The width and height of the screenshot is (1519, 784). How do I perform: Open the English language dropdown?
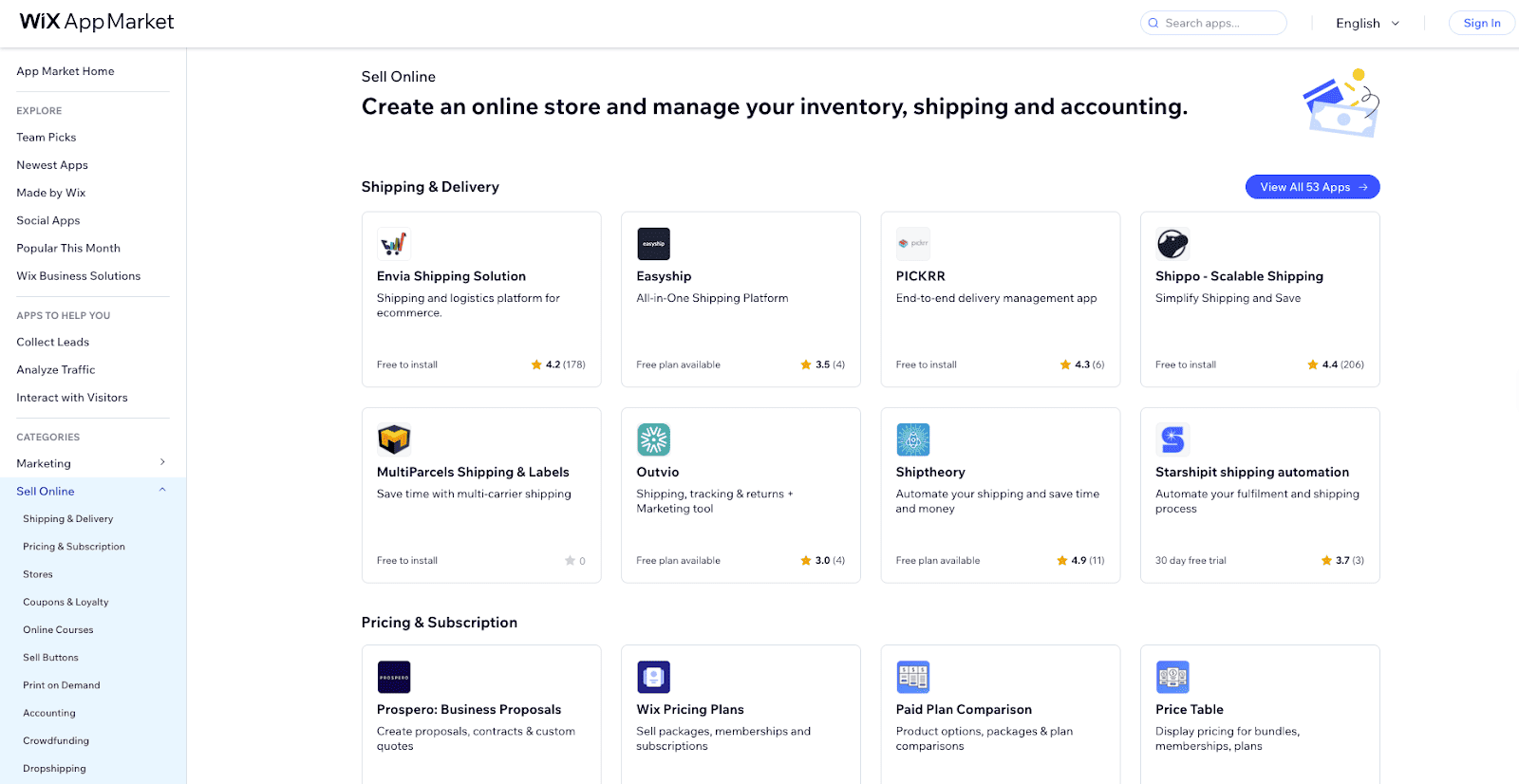point(1367,23)
